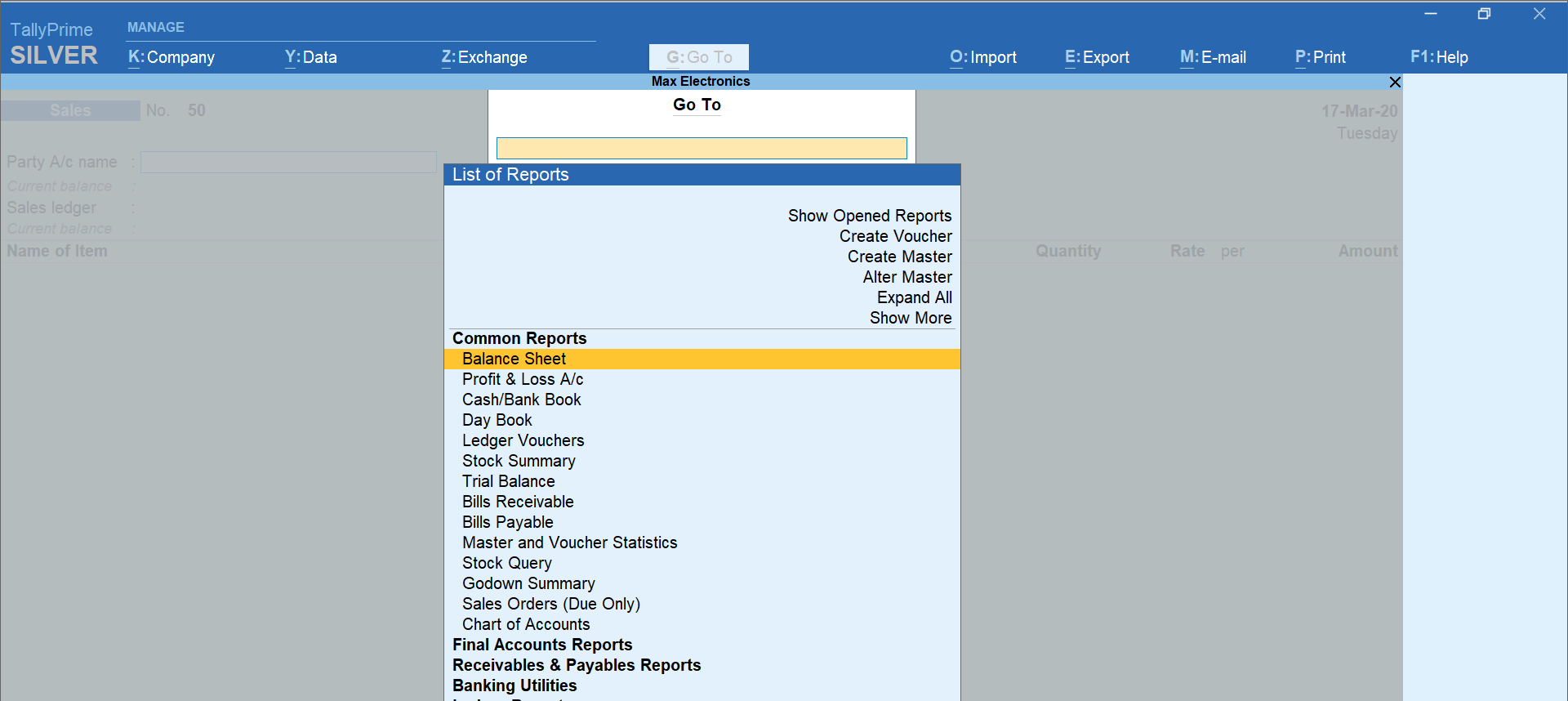
Task: Restore down the TallyPrime window
Action: click(1484, 14)
